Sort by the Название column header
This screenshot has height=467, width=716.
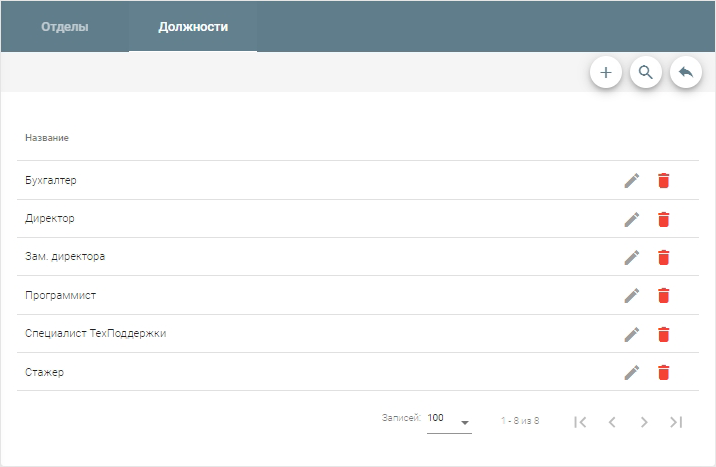click(47, 137)
